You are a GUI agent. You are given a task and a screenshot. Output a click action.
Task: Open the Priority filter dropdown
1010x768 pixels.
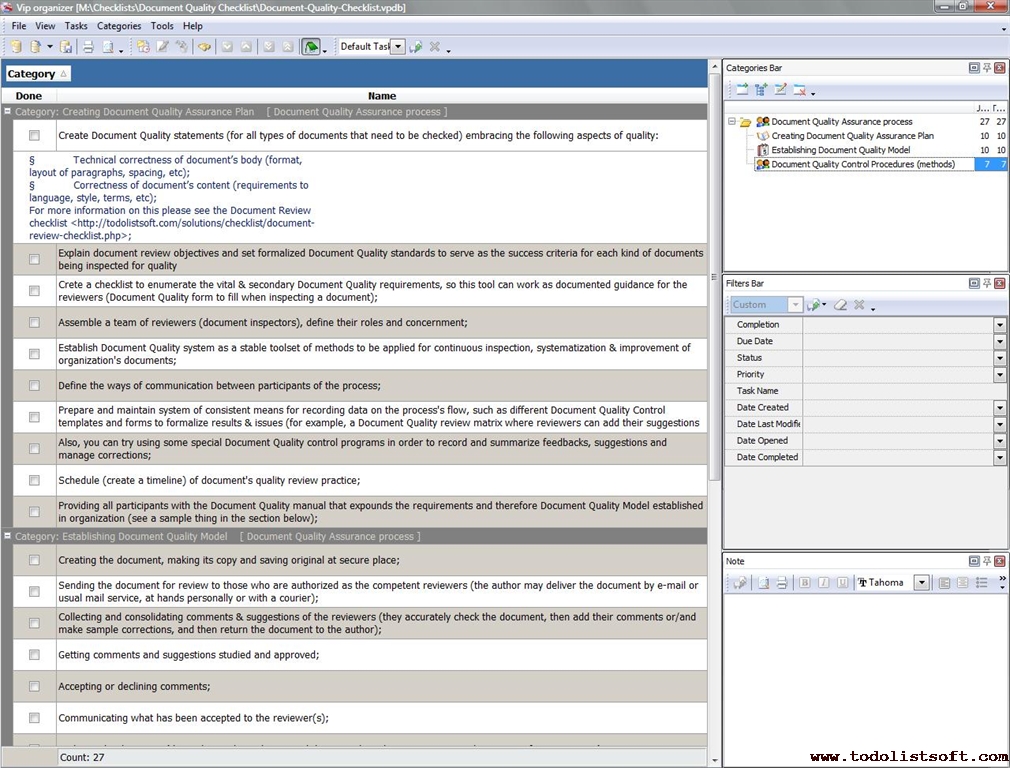pos(999,374)
